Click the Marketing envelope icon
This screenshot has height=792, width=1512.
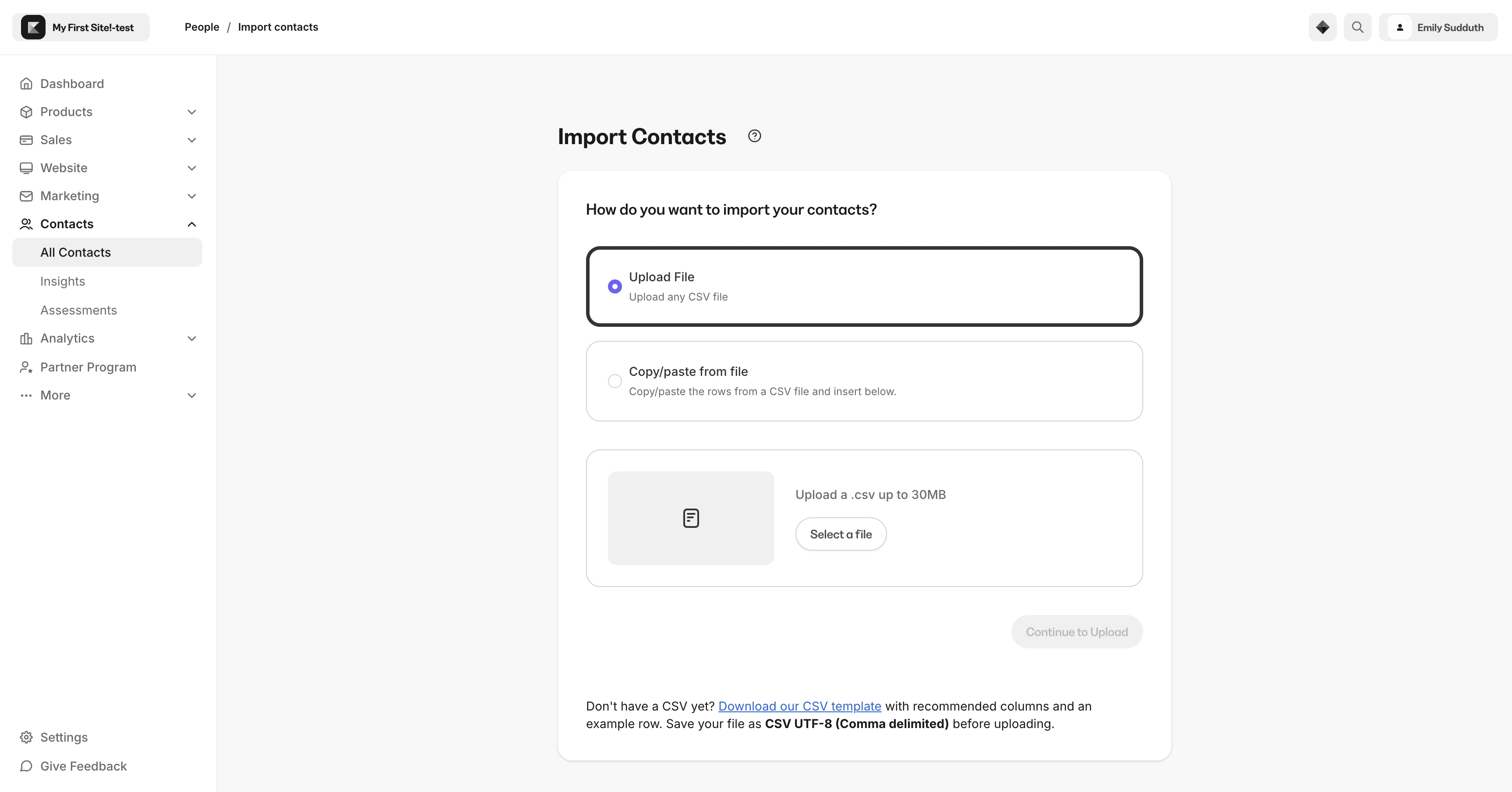26,195
